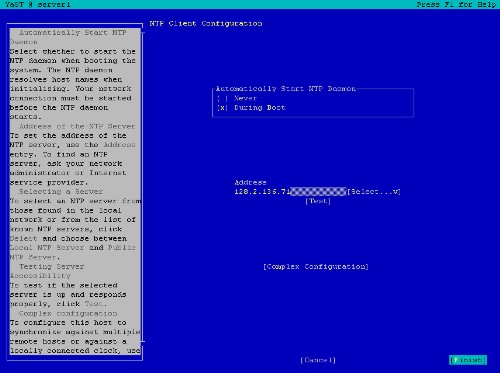Select the During Boot startup option
Image resolution: width=500 pixels, height=373 pixels.
(x=251, y=108)
